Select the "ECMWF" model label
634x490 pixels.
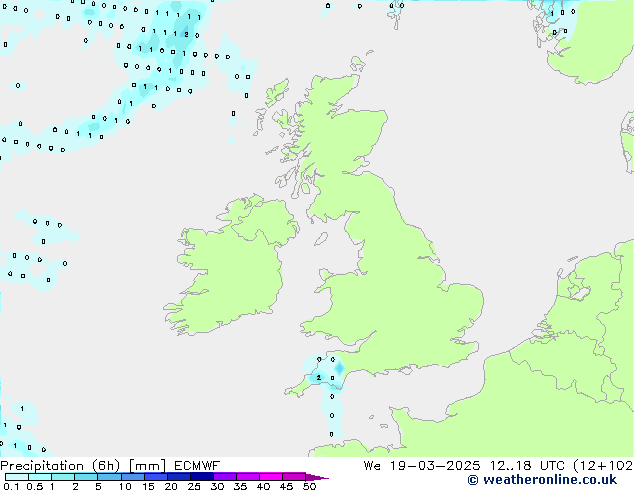click(x=197, y=466)
